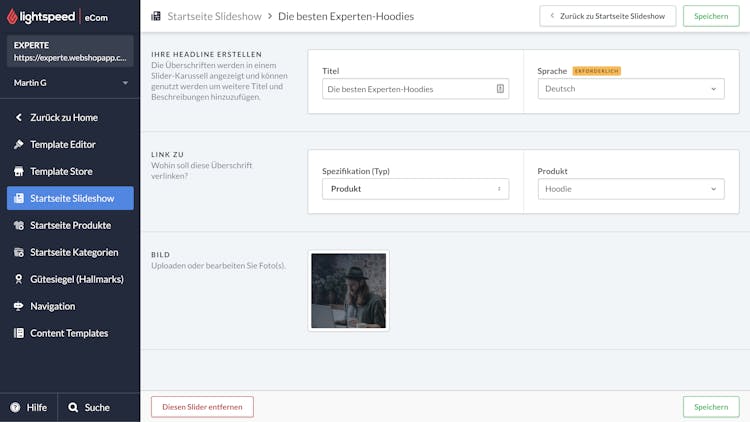The image size is (750, 422).
Task: Click the Titel input field
Action: click(415, 89)
